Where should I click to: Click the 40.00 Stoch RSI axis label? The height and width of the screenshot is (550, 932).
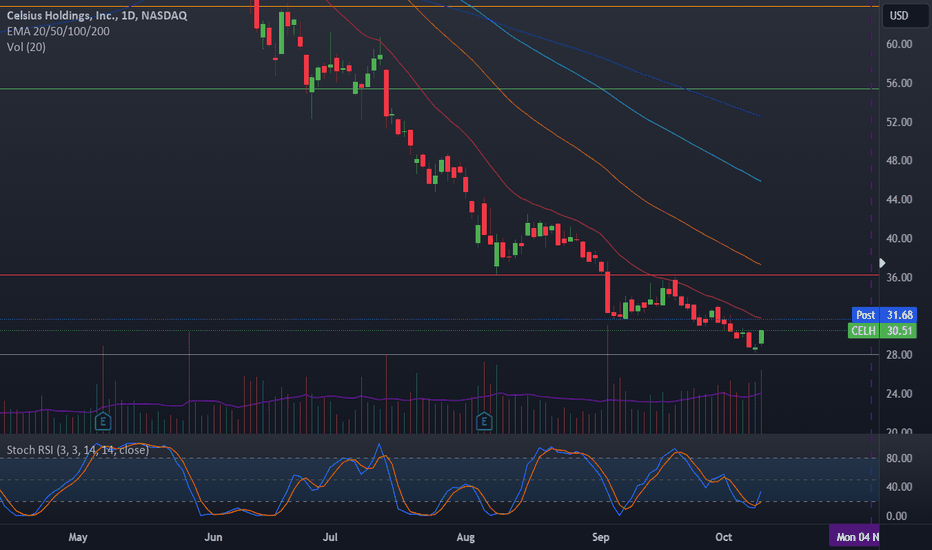899,487
